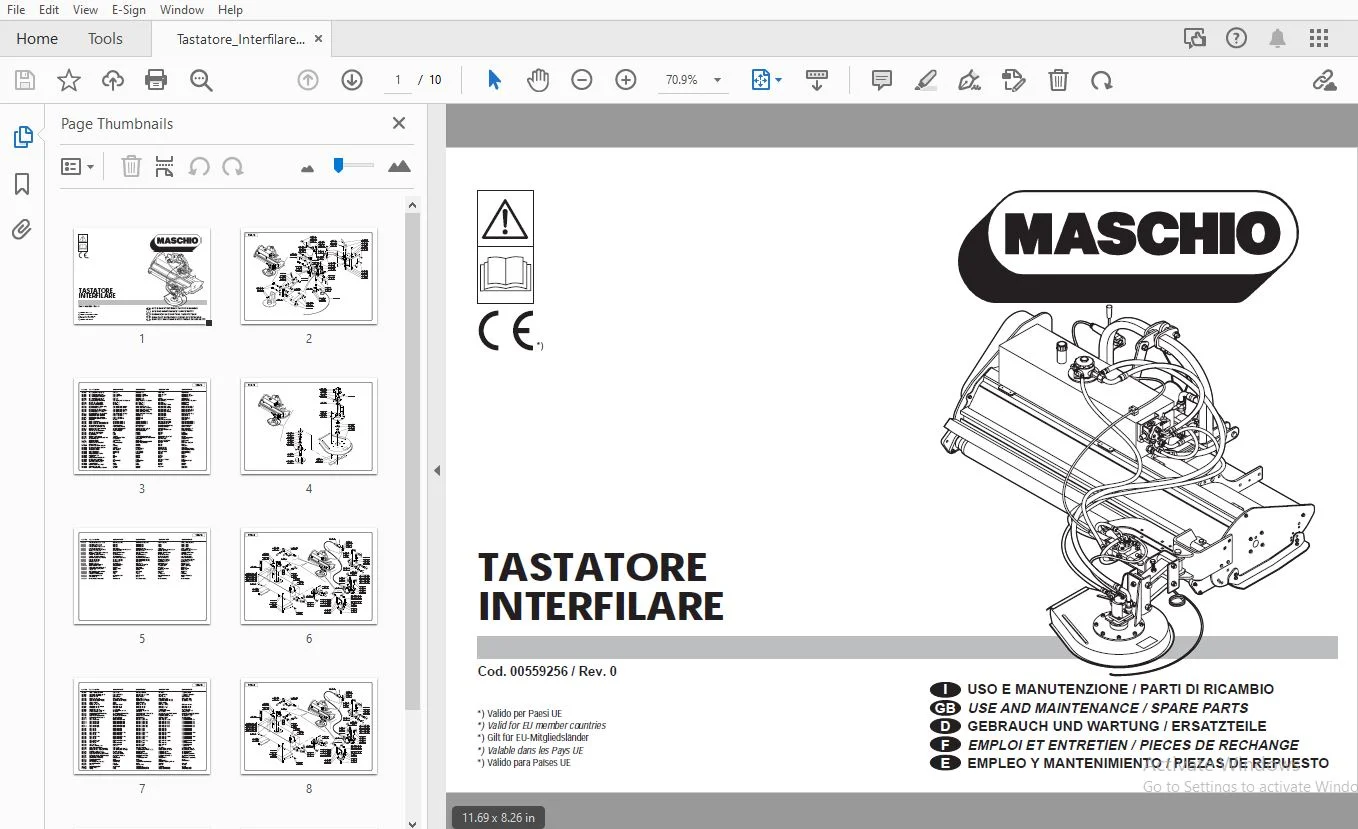
Task: Open the edit PDF tool
Action: pos(1014,80)
